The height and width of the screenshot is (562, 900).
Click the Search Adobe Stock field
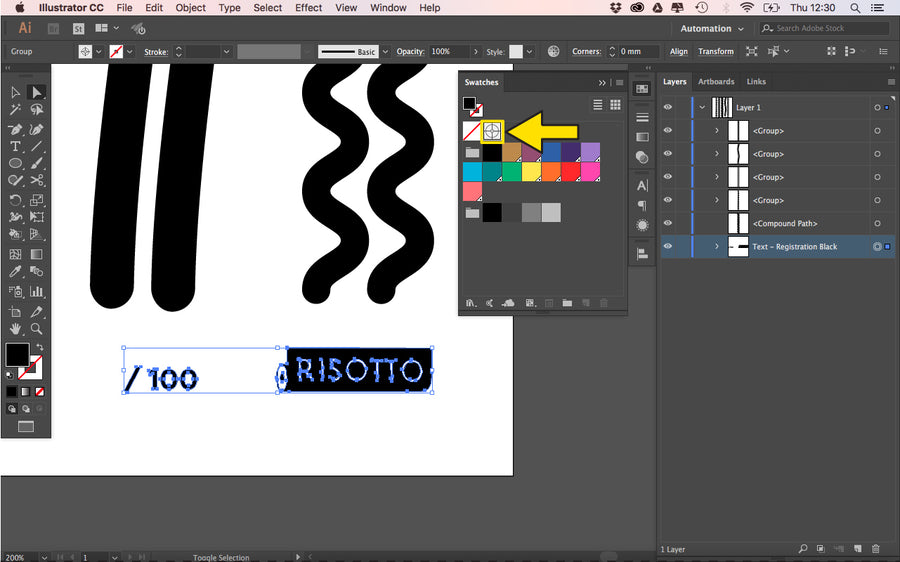pyautogui.click(x=823, y=29)
